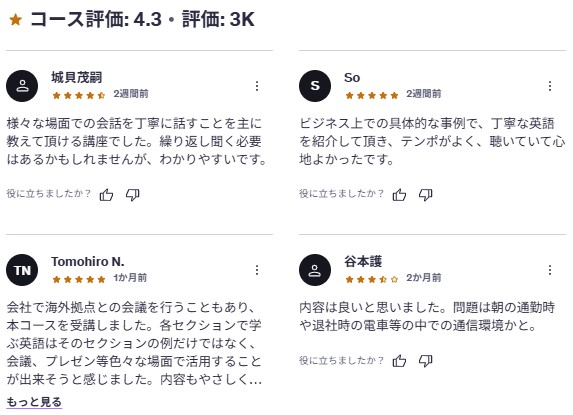This screenshot has height=415, width=573.
Task: Expand Tomohiro N.'s review with もっと見る
Action: click(x=34, y=402)
